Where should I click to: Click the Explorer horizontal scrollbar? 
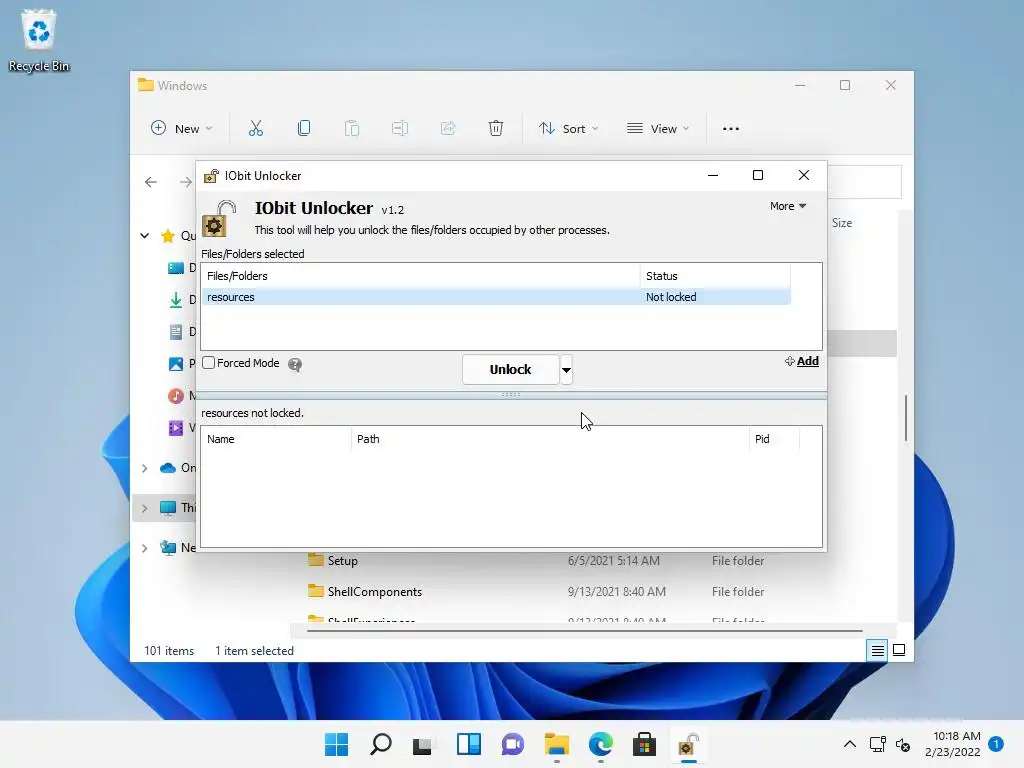pyautogui.click(x=584, y=631)
